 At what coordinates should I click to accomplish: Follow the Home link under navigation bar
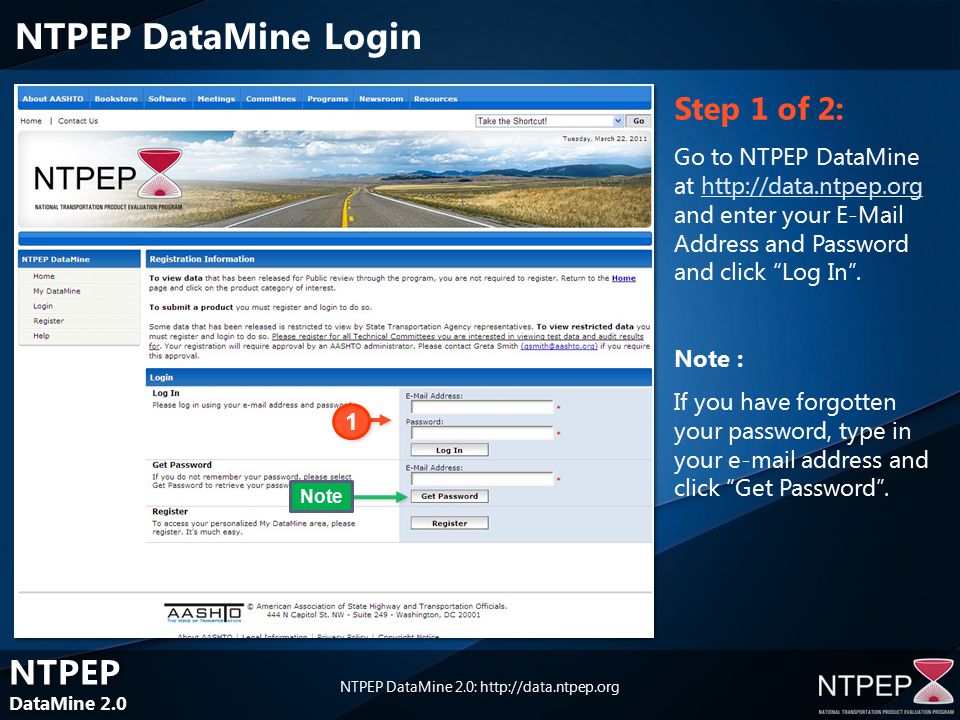pos(31,121)
